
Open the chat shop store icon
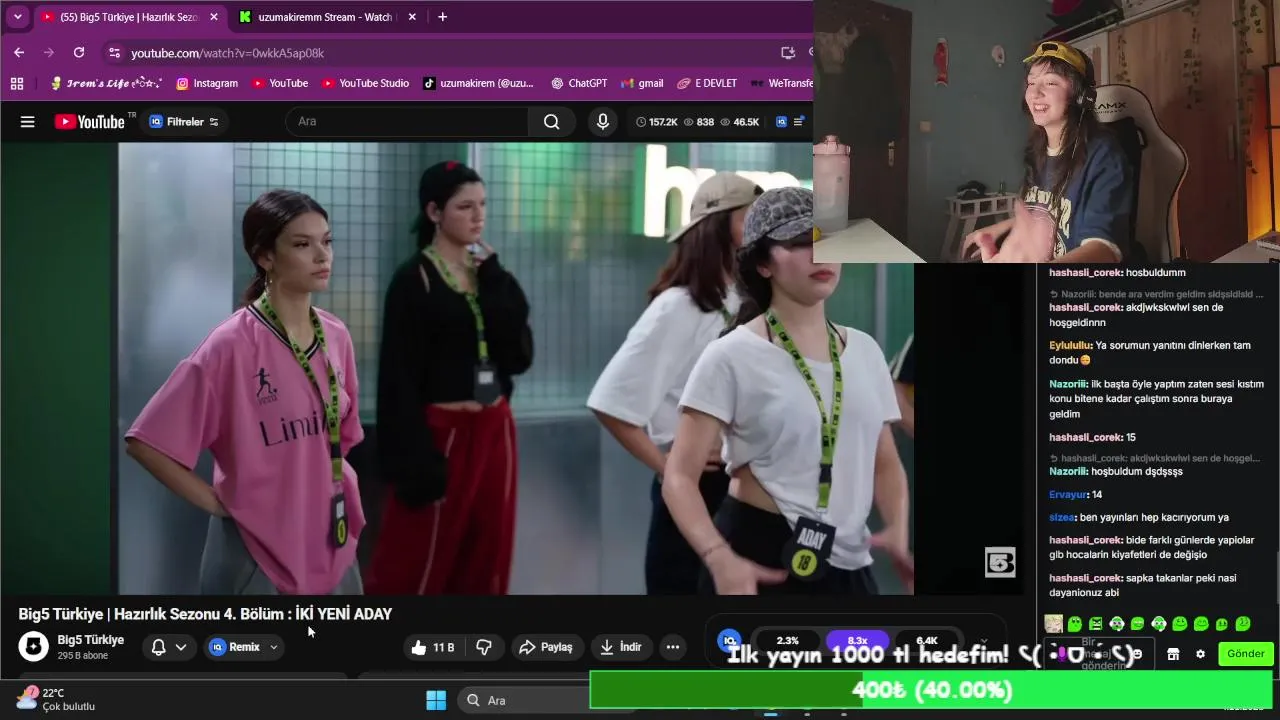[x=1173, y=654]
